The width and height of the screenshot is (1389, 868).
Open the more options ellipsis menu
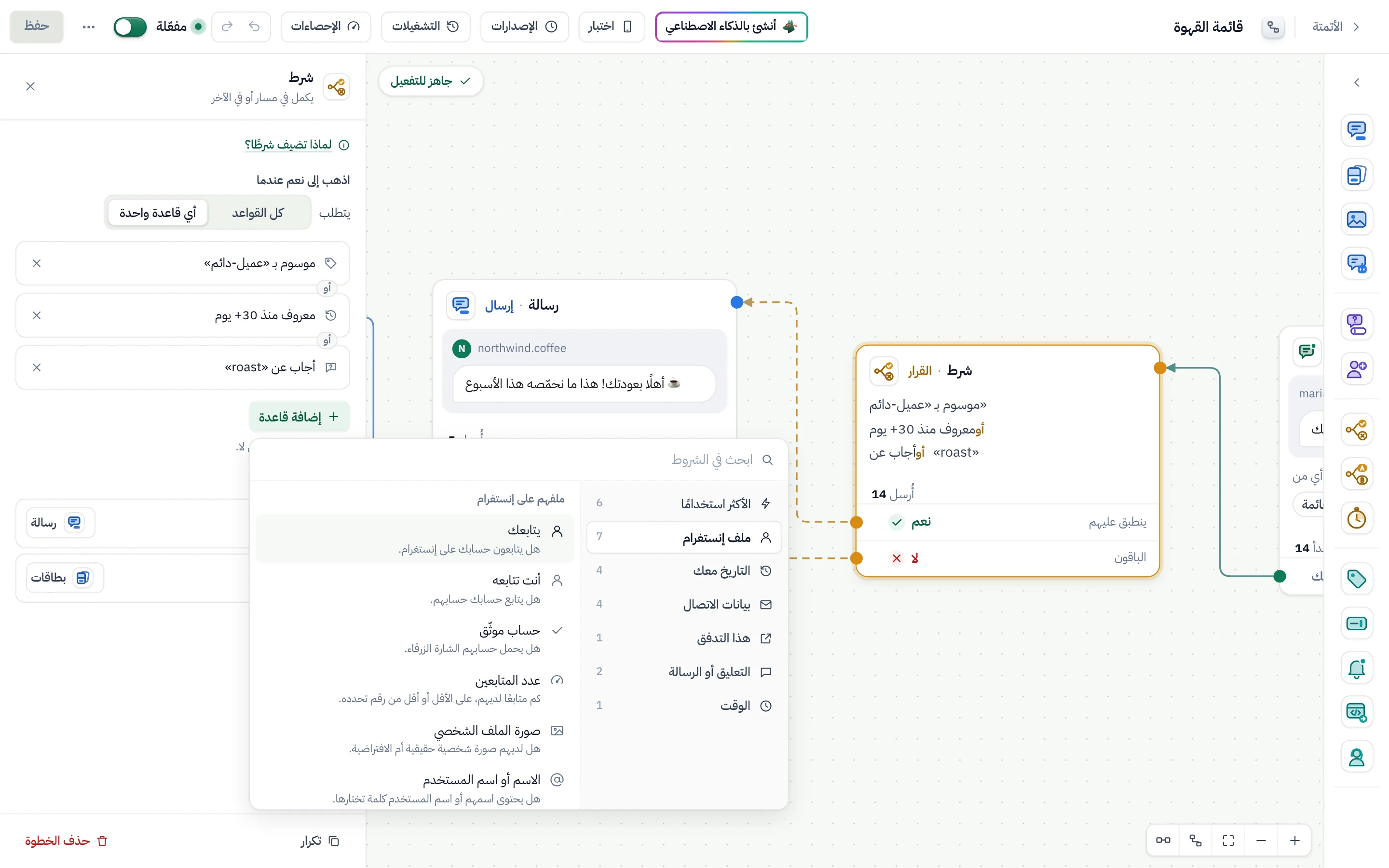(x=88, y=27)
